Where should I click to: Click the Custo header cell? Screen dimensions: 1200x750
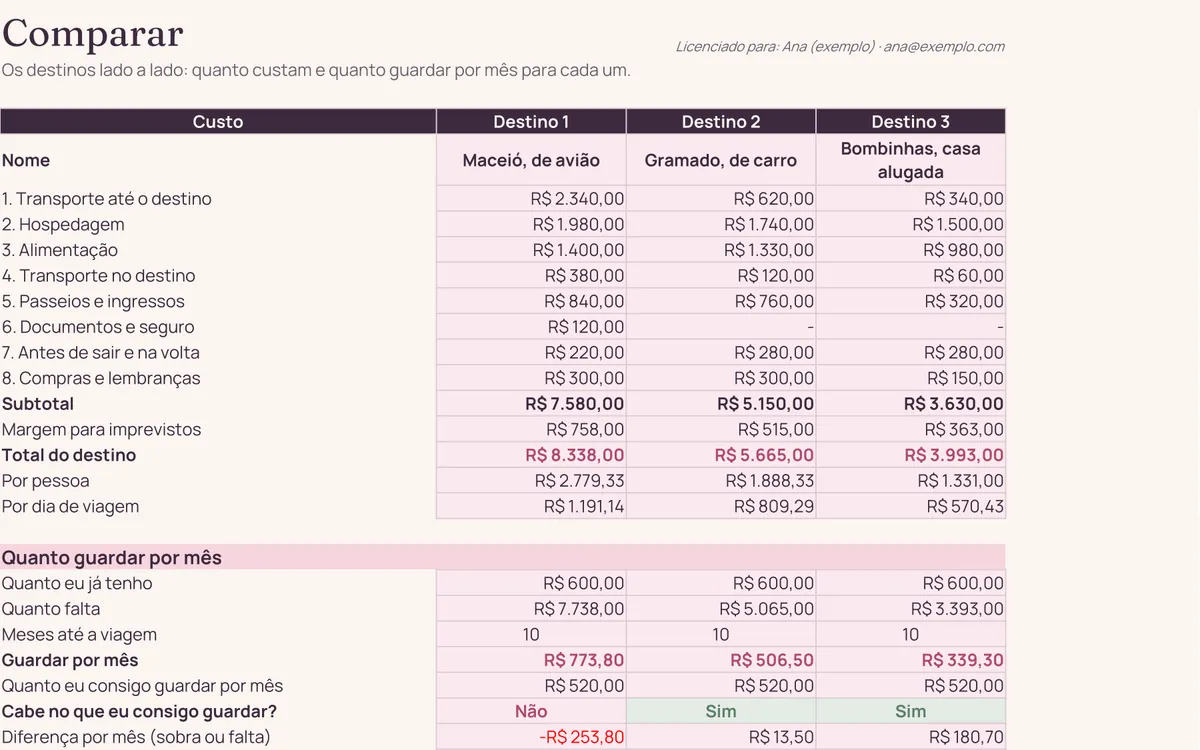coord(218,121)
